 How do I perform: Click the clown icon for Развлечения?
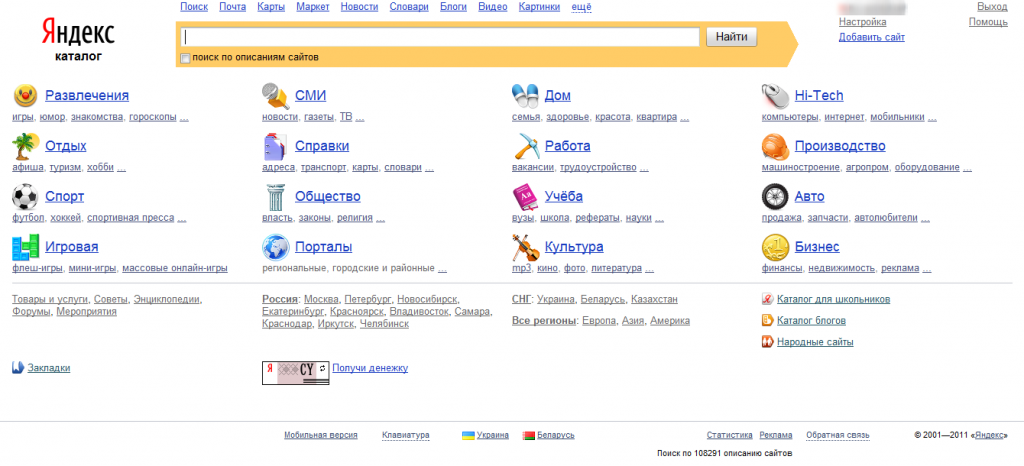tap(25, 95)
